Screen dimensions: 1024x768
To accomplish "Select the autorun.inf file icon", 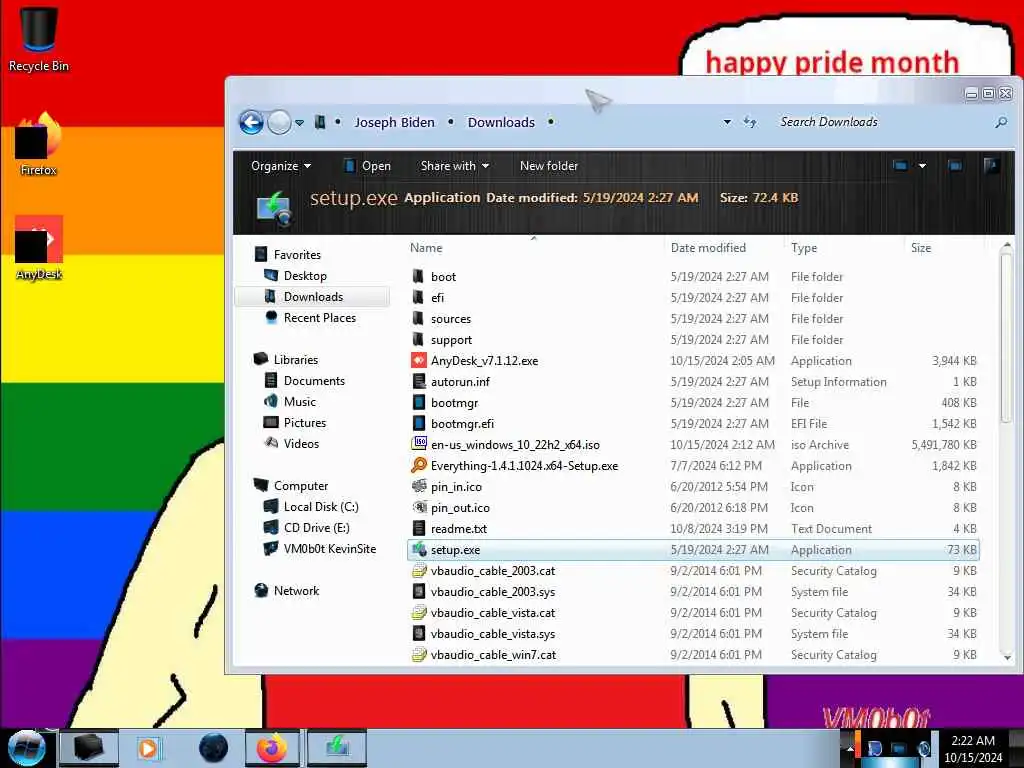I will (x=419, y=381).
